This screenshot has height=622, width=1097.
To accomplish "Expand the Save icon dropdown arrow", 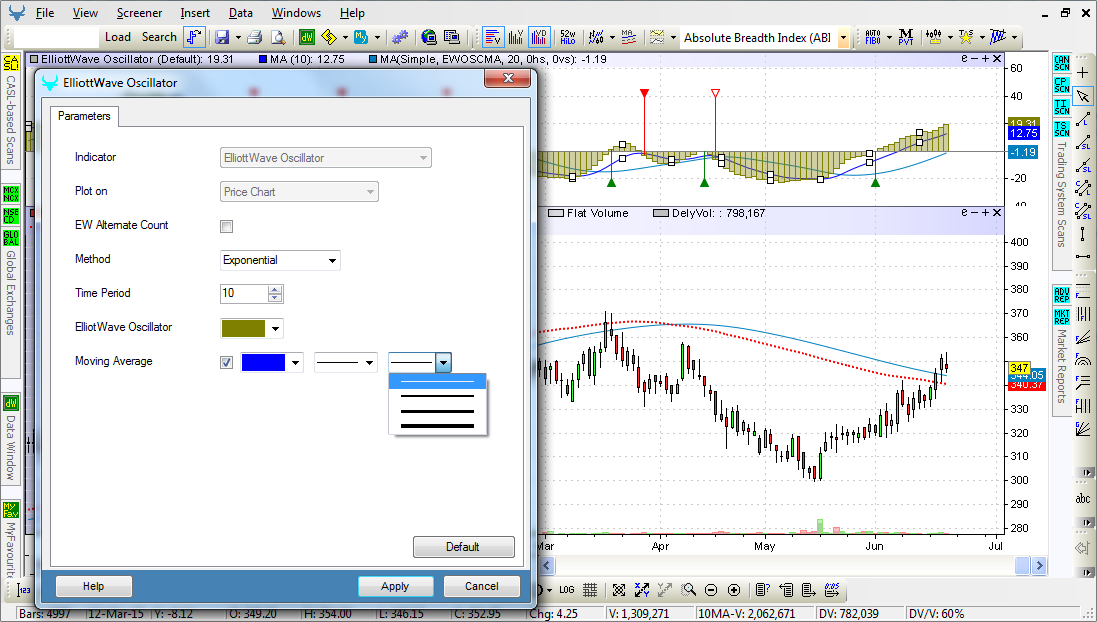I will (x=238, y=38).
